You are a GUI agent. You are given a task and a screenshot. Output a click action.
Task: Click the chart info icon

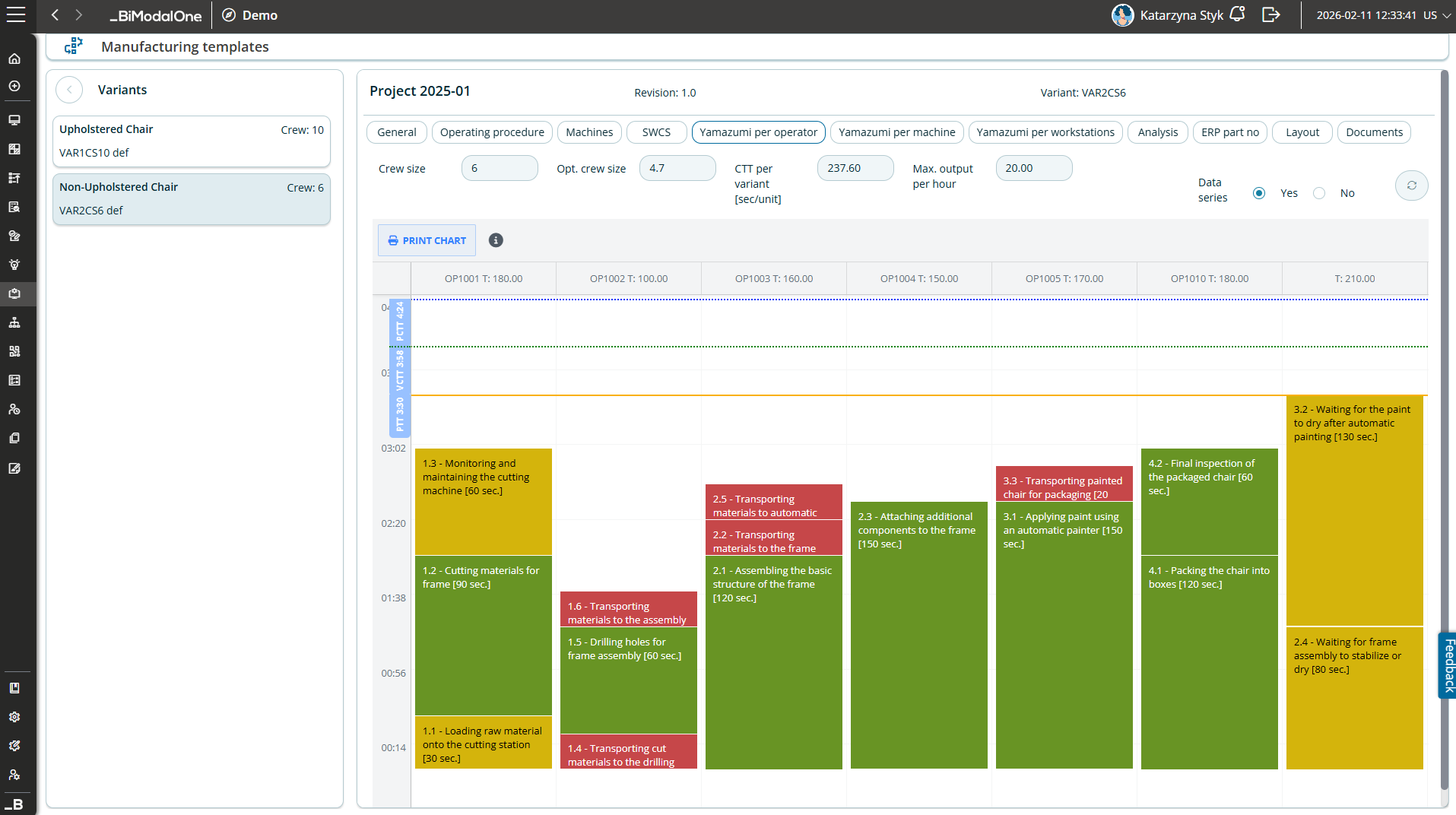click(x=496, y=240)
